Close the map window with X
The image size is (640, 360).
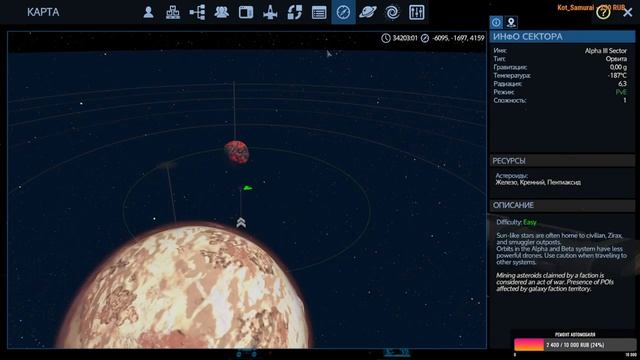[628, 13]
